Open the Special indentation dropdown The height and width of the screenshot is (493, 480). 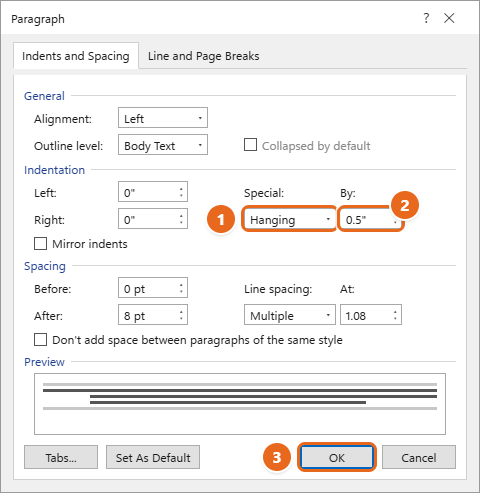(x=289, y=219)
